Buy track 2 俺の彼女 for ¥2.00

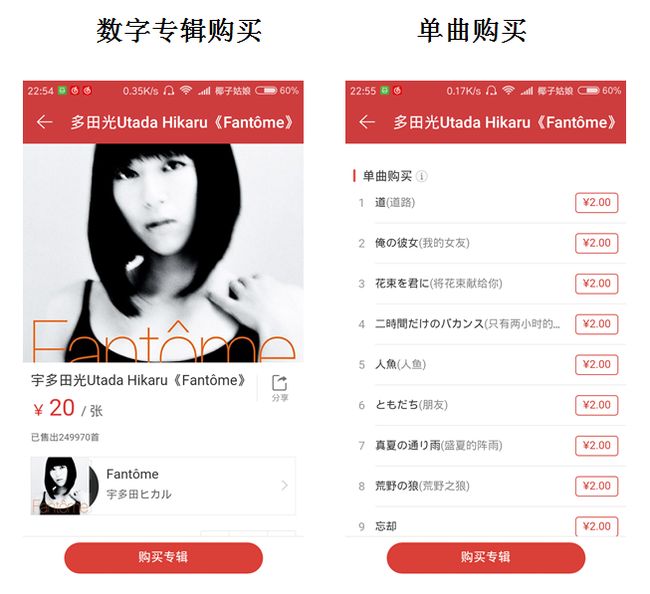(x=597, y=243)
